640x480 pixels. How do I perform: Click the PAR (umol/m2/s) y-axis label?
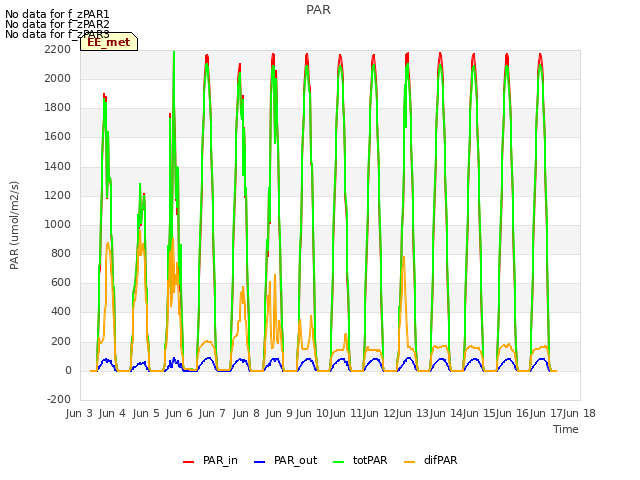(x=14, y=225)
